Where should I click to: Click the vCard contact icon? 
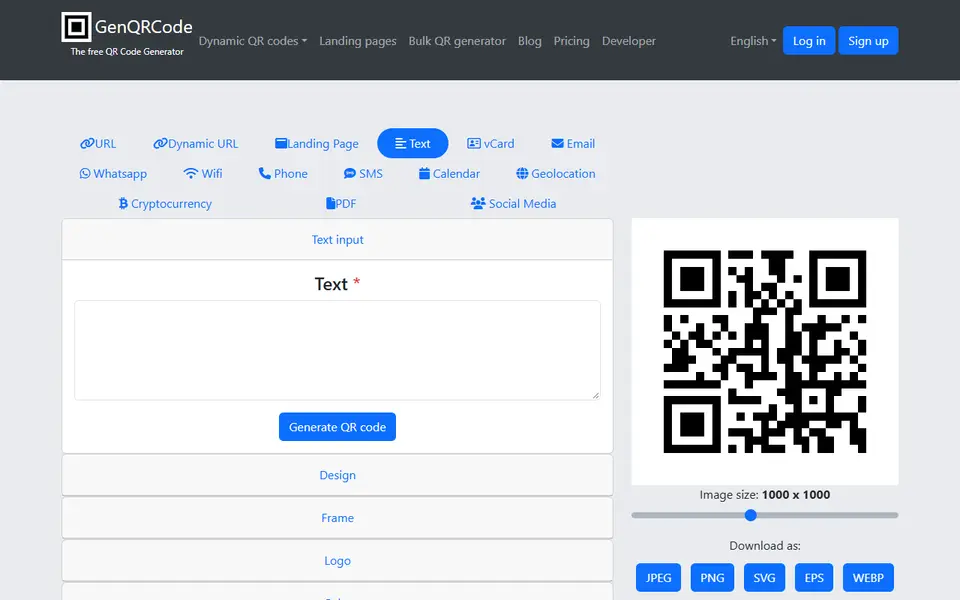474,143
